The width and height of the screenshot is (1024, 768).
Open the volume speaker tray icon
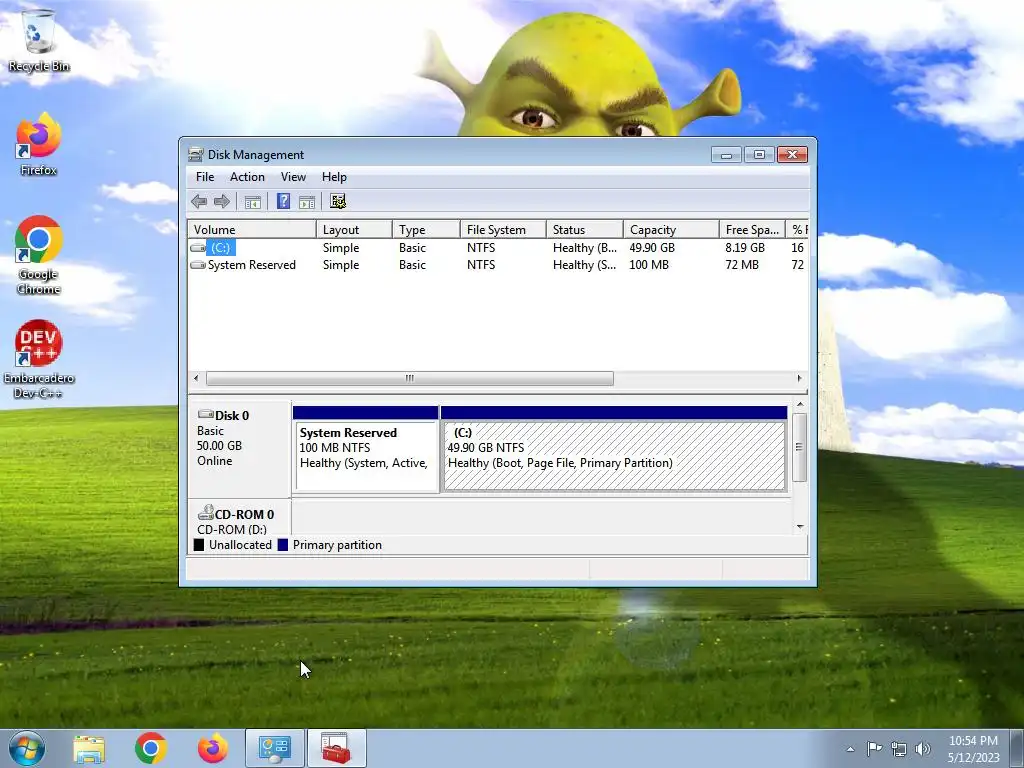click(x=923, y=749)
